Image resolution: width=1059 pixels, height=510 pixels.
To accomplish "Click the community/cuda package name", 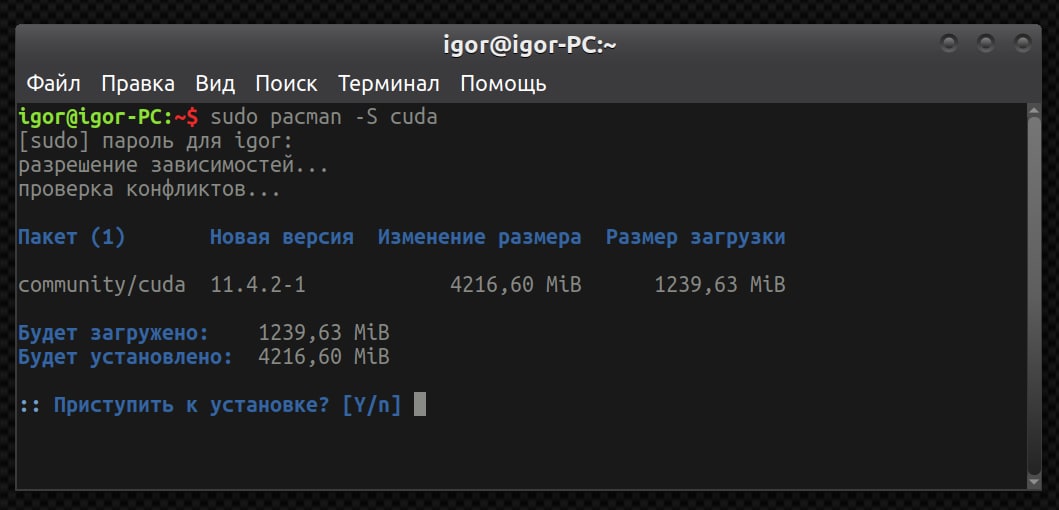I will point(102,285).
